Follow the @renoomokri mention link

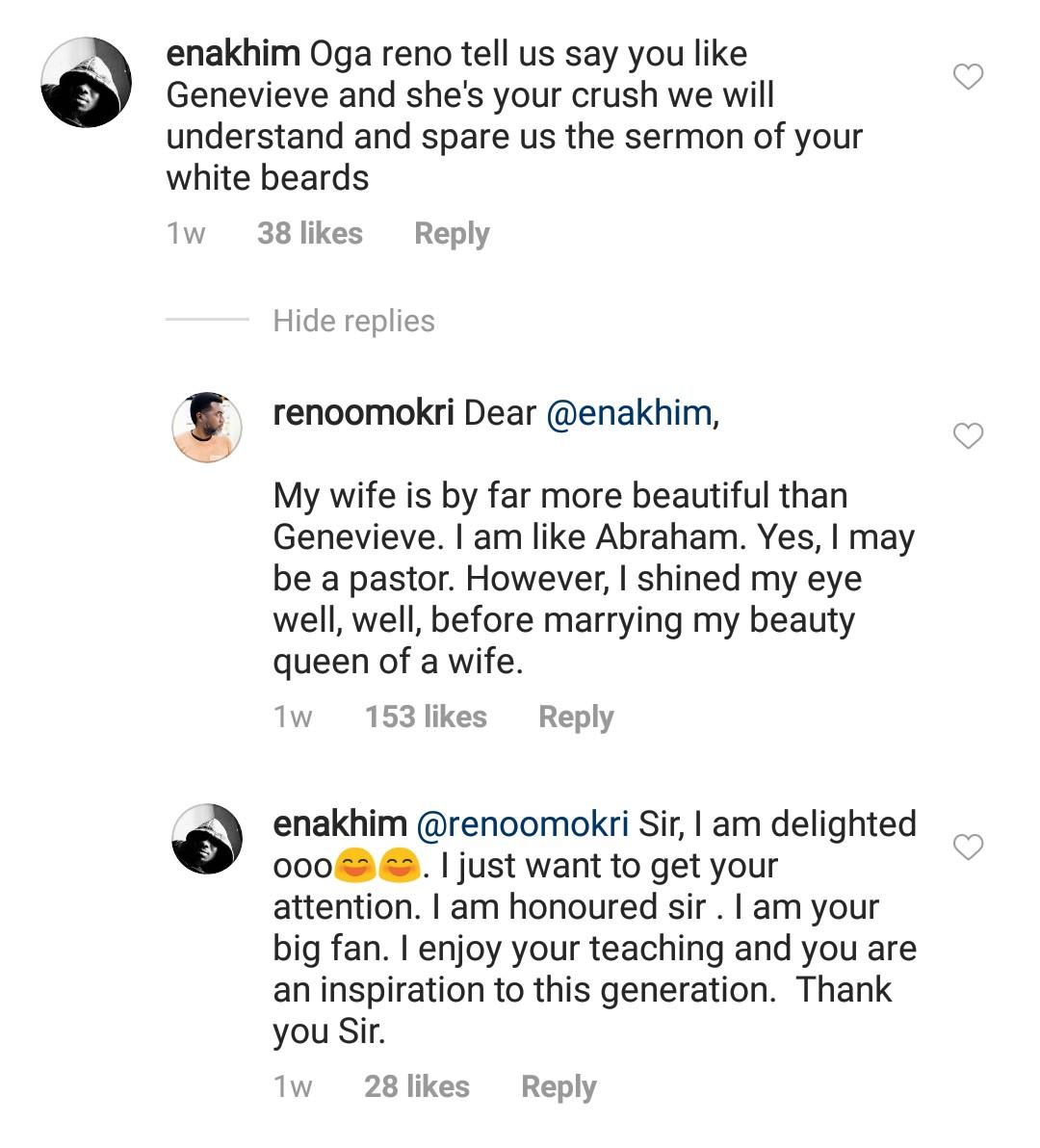coord(522,824)
